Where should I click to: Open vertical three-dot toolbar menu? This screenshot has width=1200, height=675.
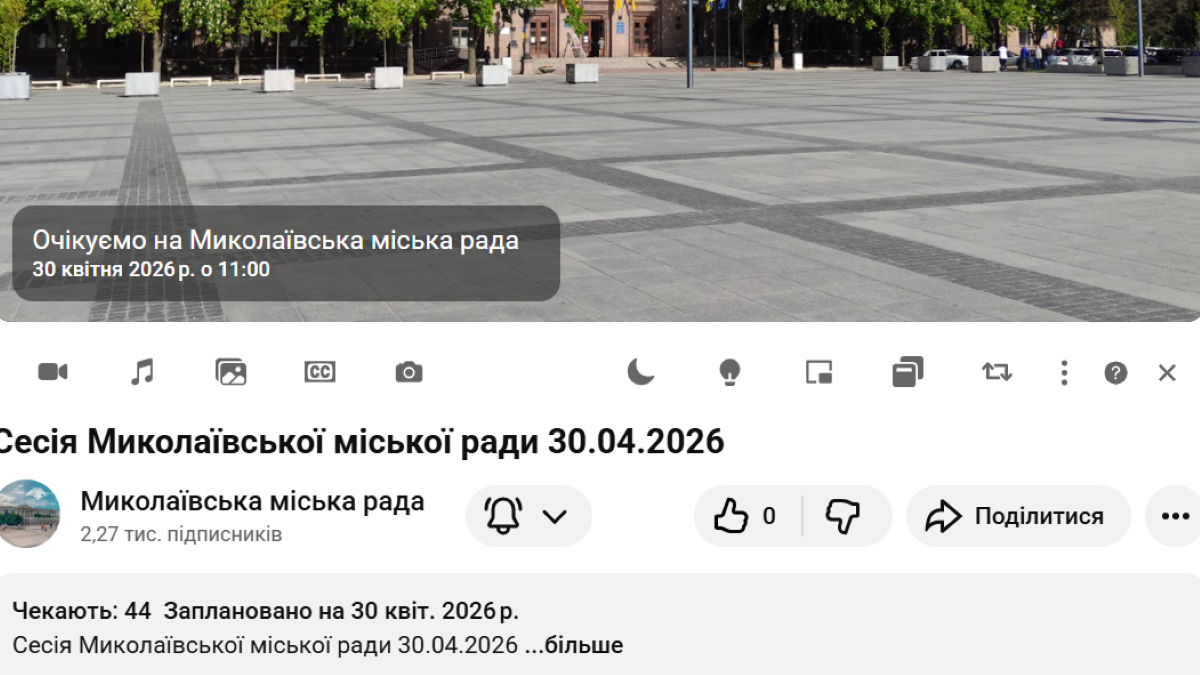pyautogui.click(x=1064, y=373)
